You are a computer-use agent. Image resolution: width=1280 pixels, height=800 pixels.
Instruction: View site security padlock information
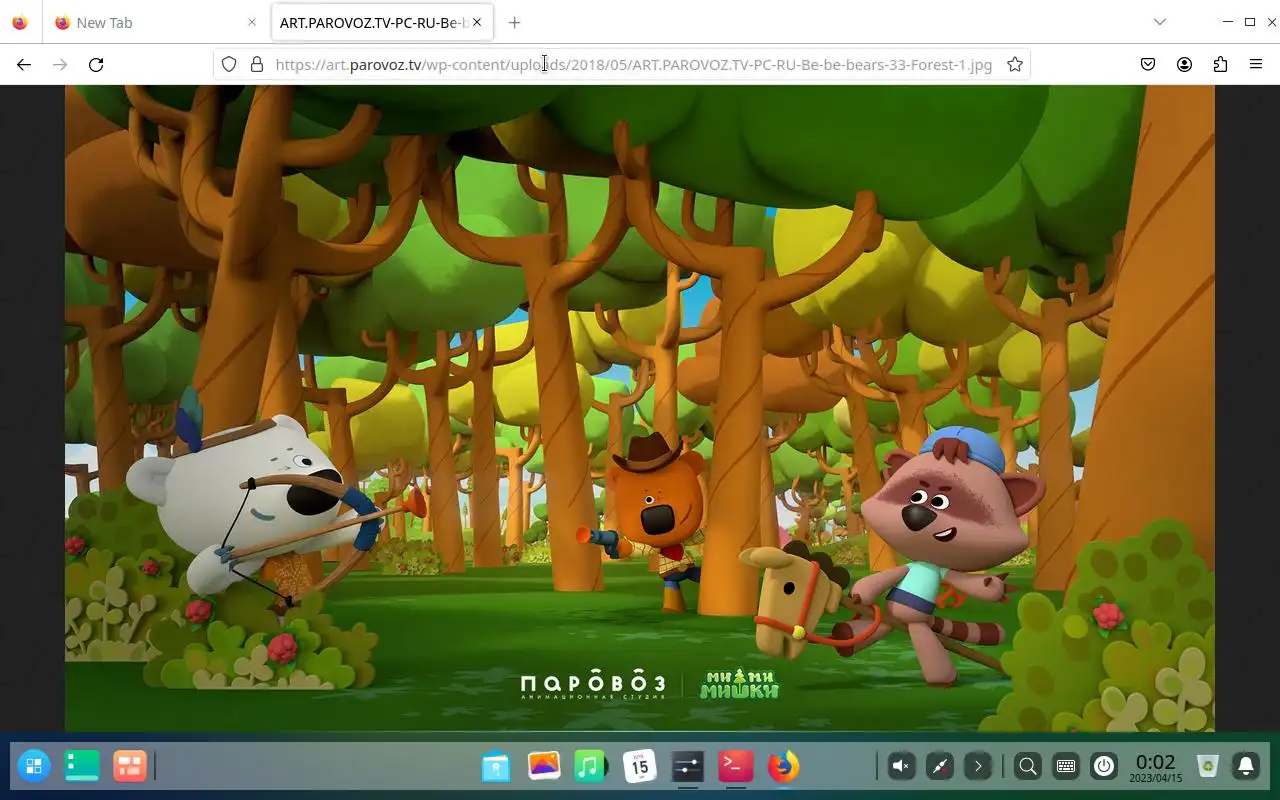(257, 64)
